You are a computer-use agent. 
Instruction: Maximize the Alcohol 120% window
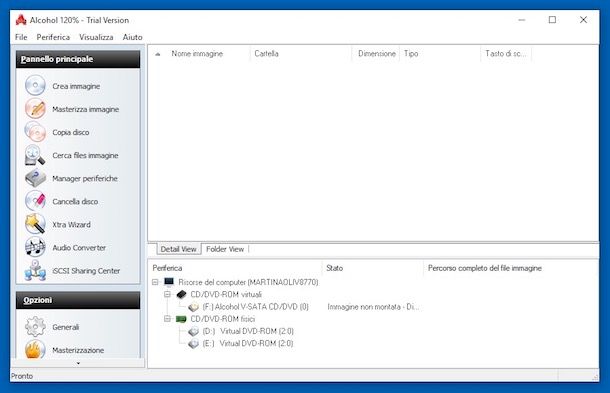coord(552,20)
